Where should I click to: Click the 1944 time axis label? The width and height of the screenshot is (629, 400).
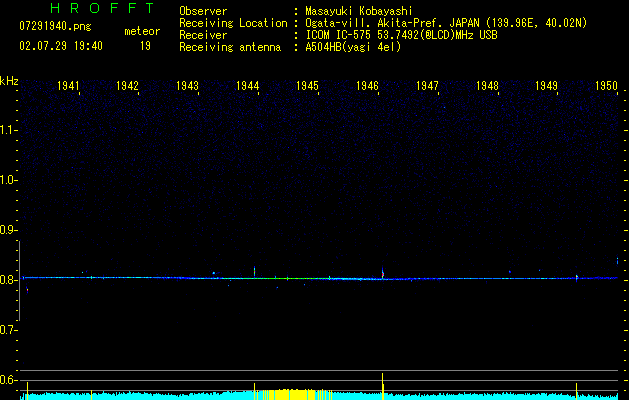coord(248,85)
